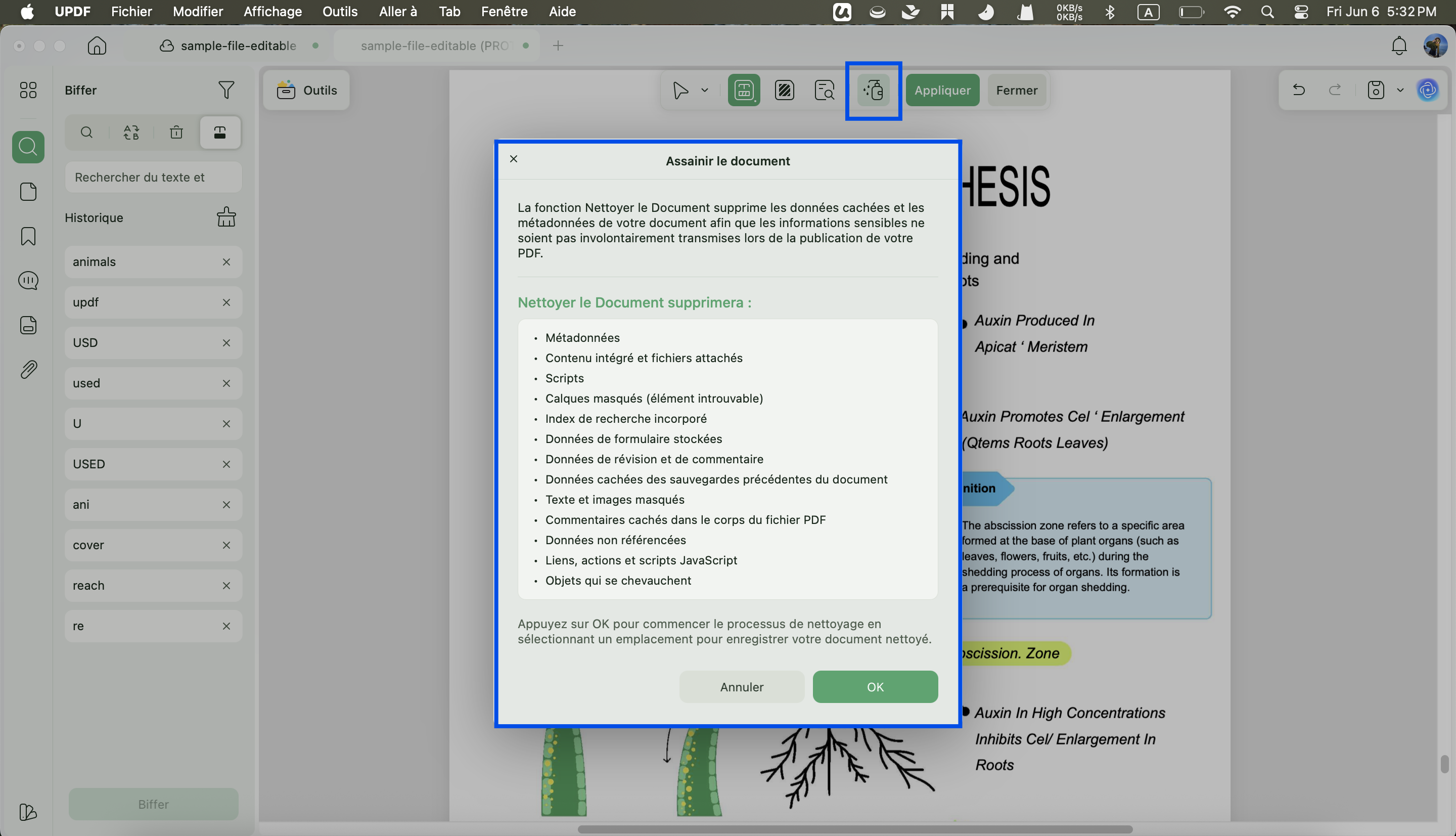Open the filter icon in Biffer panel
The height and width of the screenshot is (836, 1456).
click(226, 90)
